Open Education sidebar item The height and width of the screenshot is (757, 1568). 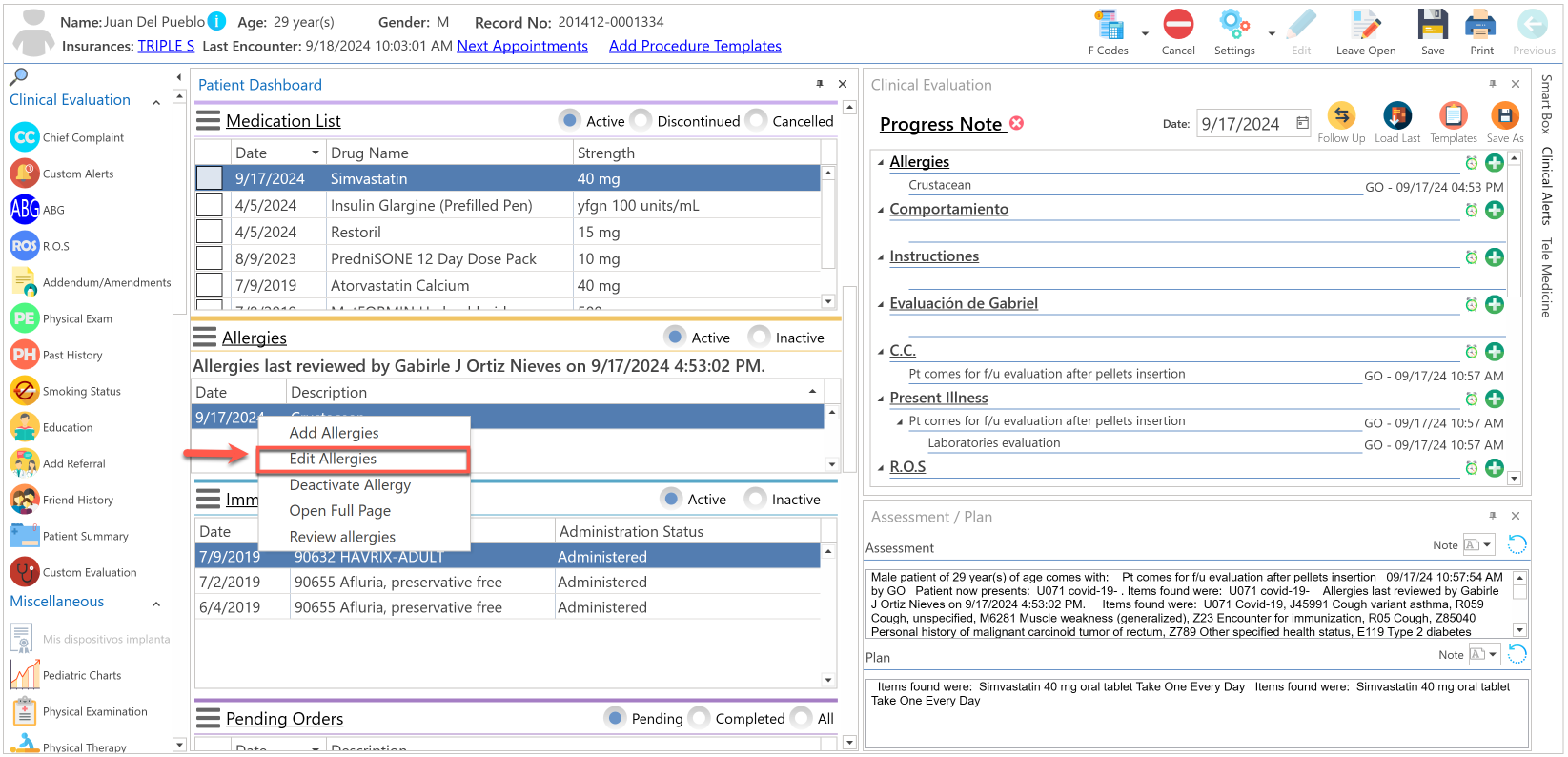tap(52, 427)
